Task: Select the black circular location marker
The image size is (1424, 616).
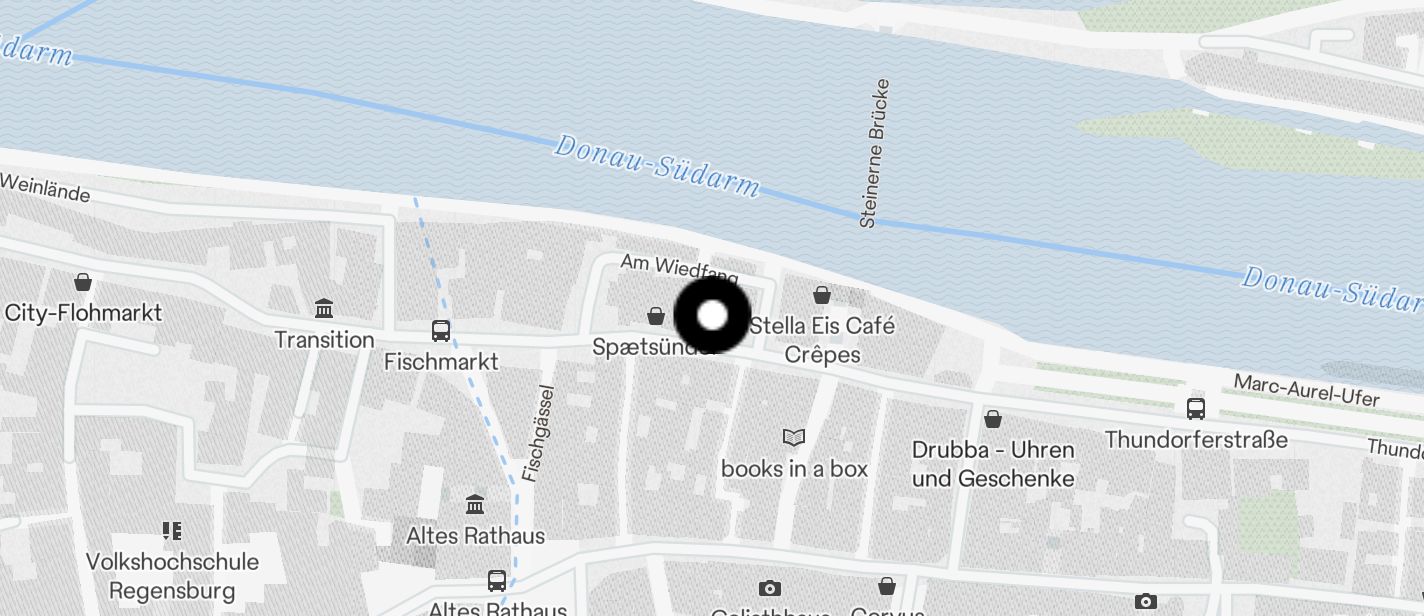Action: (x=712, y=316)
